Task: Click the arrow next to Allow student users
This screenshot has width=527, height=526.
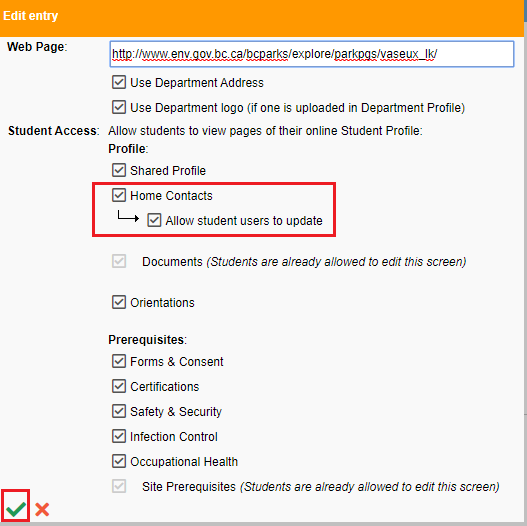Action: [128, 217]
